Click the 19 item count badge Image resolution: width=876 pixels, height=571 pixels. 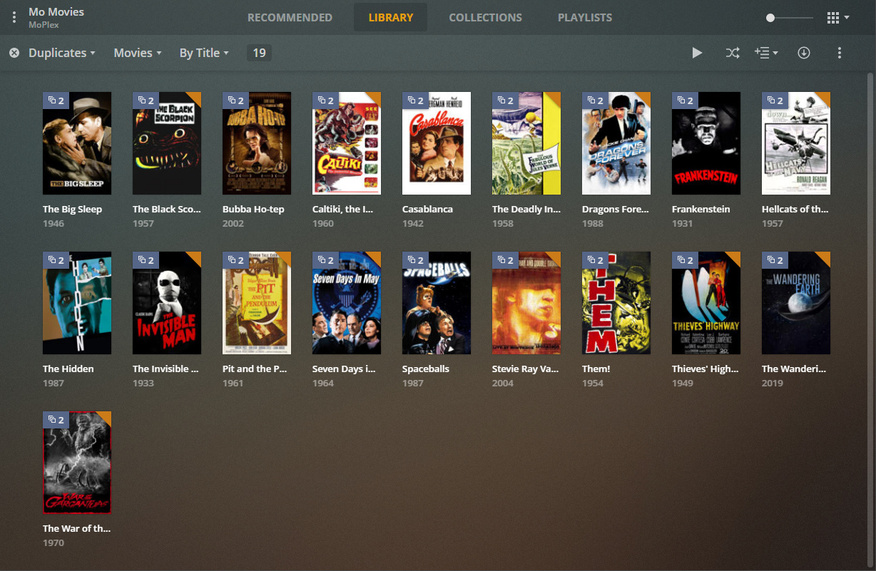pos(259,53)
